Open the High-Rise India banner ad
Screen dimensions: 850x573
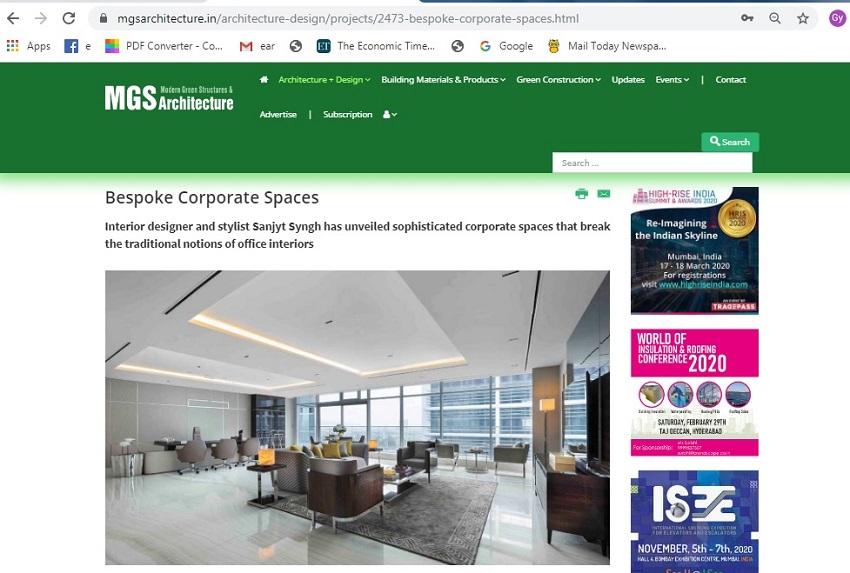point(694,250)
